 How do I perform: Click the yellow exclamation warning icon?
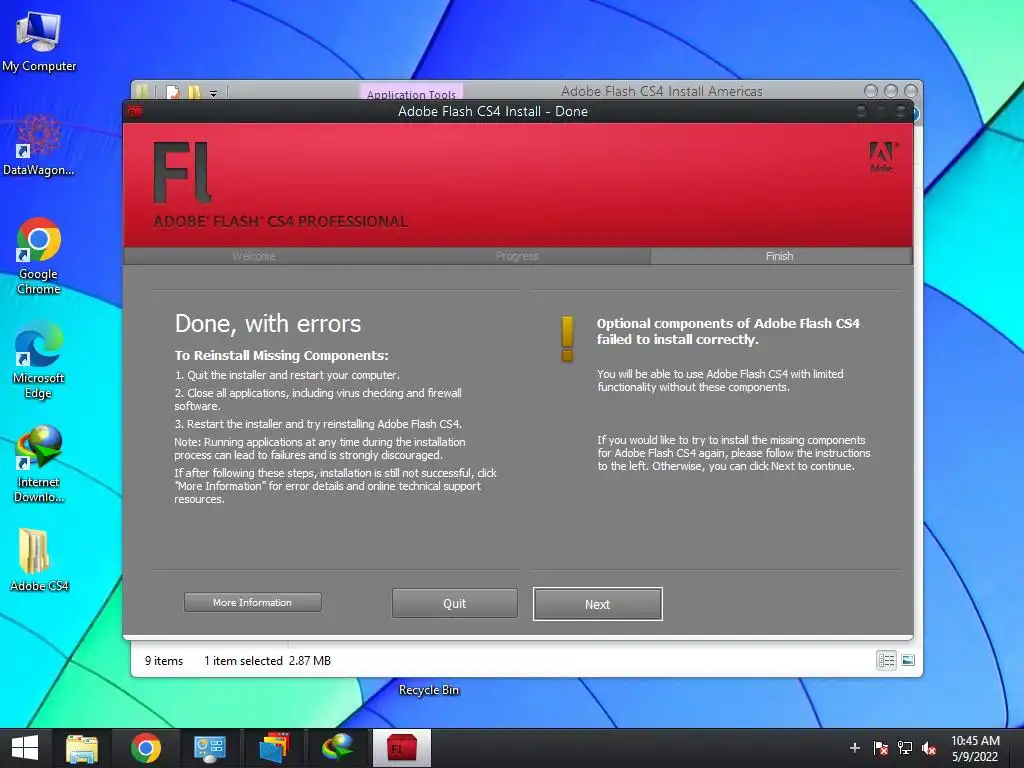(x=567, y=338)
